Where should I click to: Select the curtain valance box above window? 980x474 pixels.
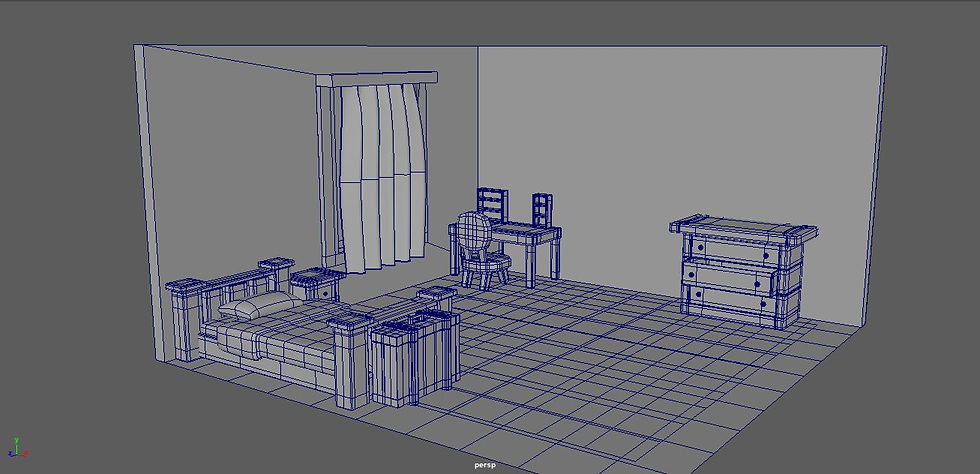click(376, 79)
